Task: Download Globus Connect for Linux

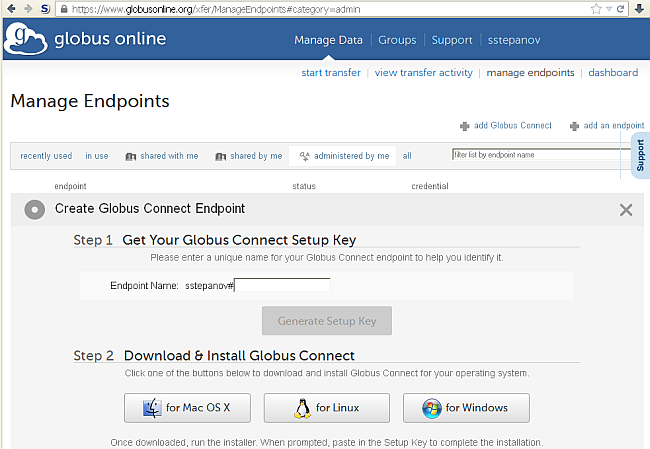Action: [327, 408]
